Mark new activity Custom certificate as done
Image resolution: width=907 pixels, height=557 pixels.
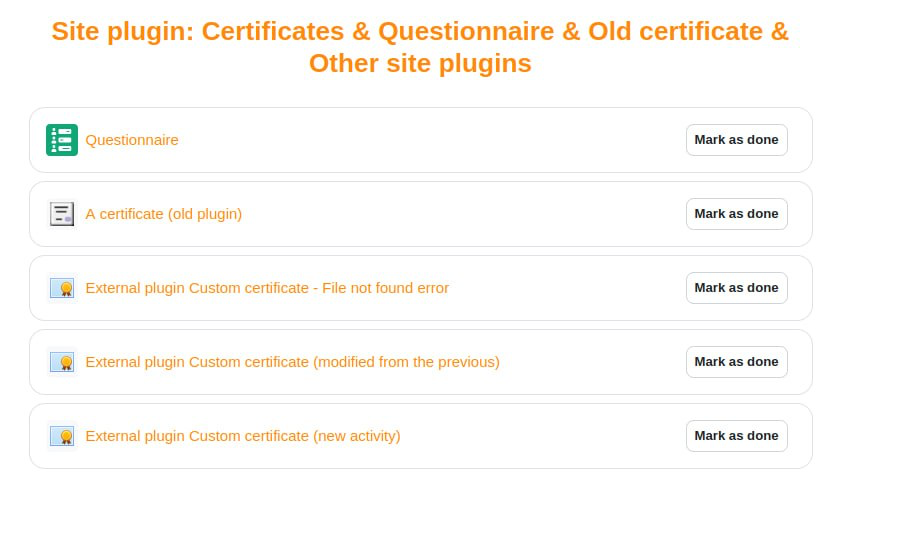pyautogui.click(x=736, y=436)
